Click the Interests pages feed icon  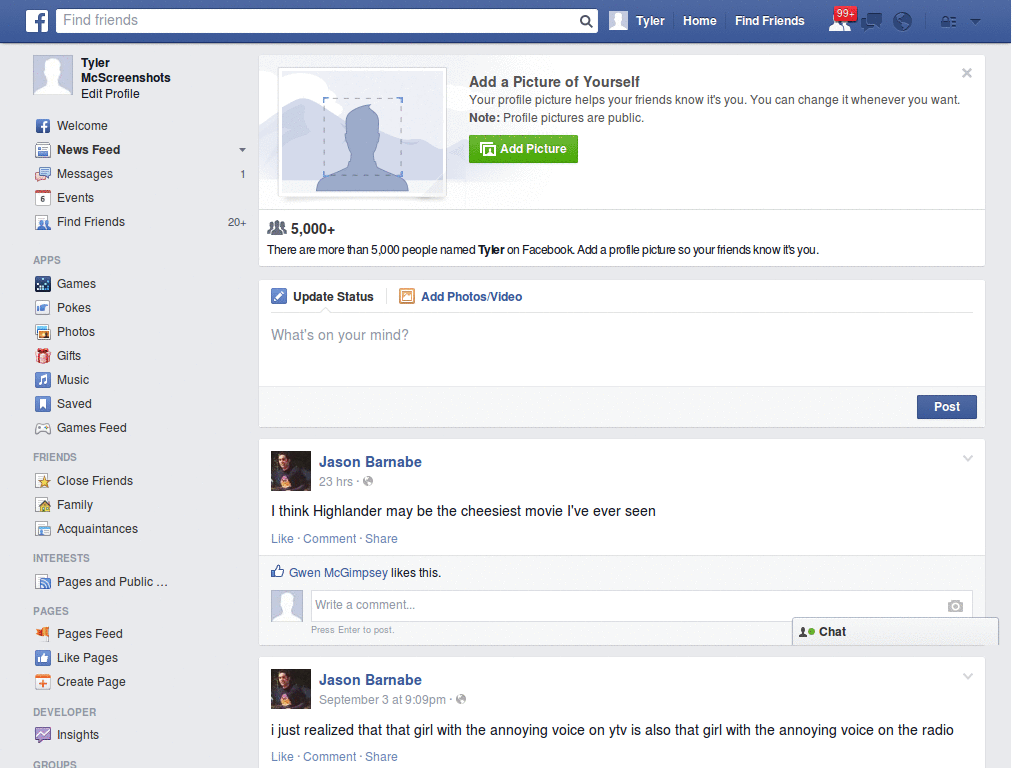click(42, 582)
